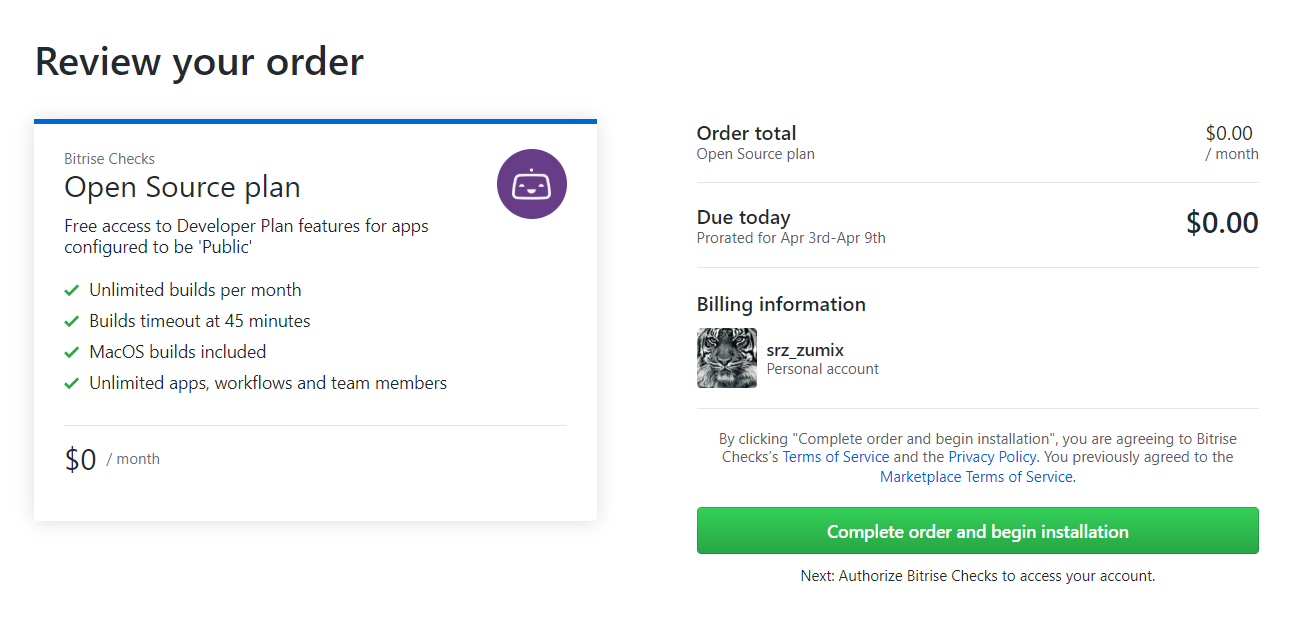Click the srz_zumix account name
This screenshot has height=619, width=1309.
[805, 349]
